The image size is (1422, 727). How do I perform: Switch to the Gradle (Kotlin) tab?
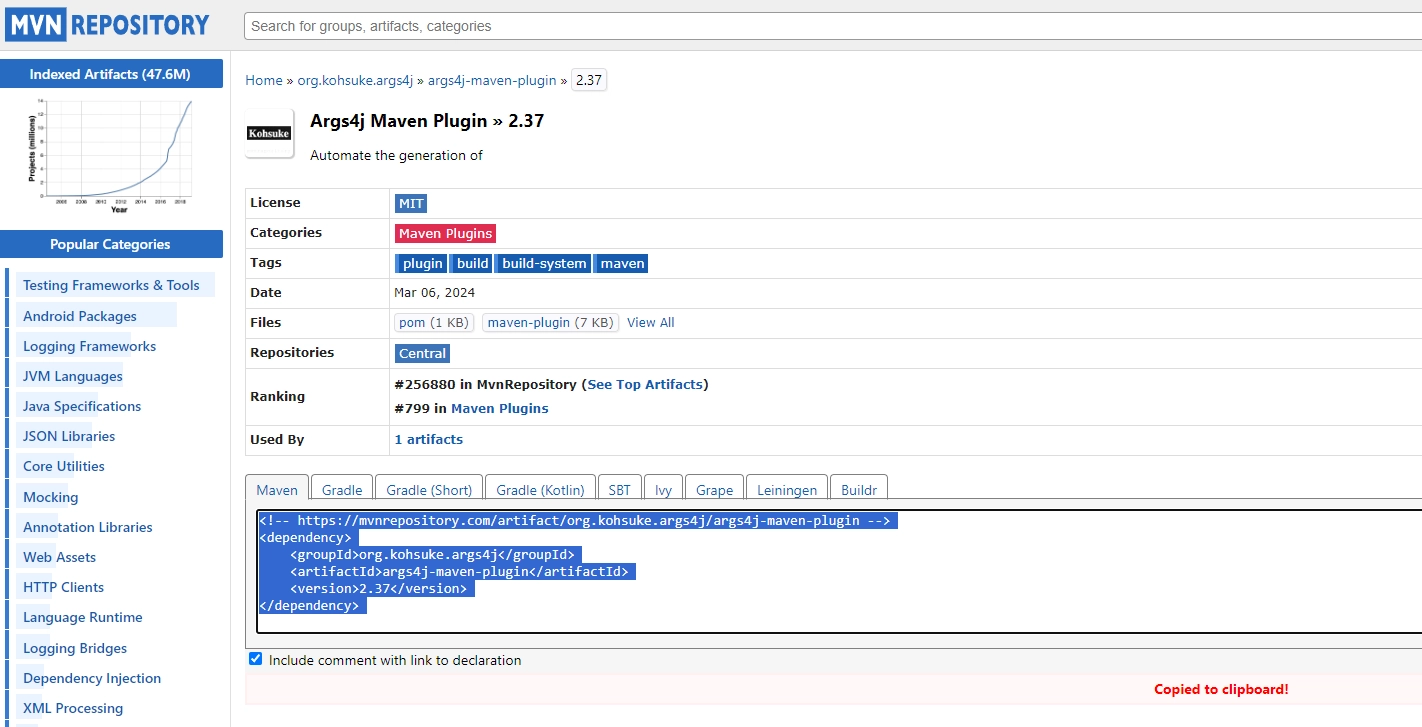[x=539, y=489]
